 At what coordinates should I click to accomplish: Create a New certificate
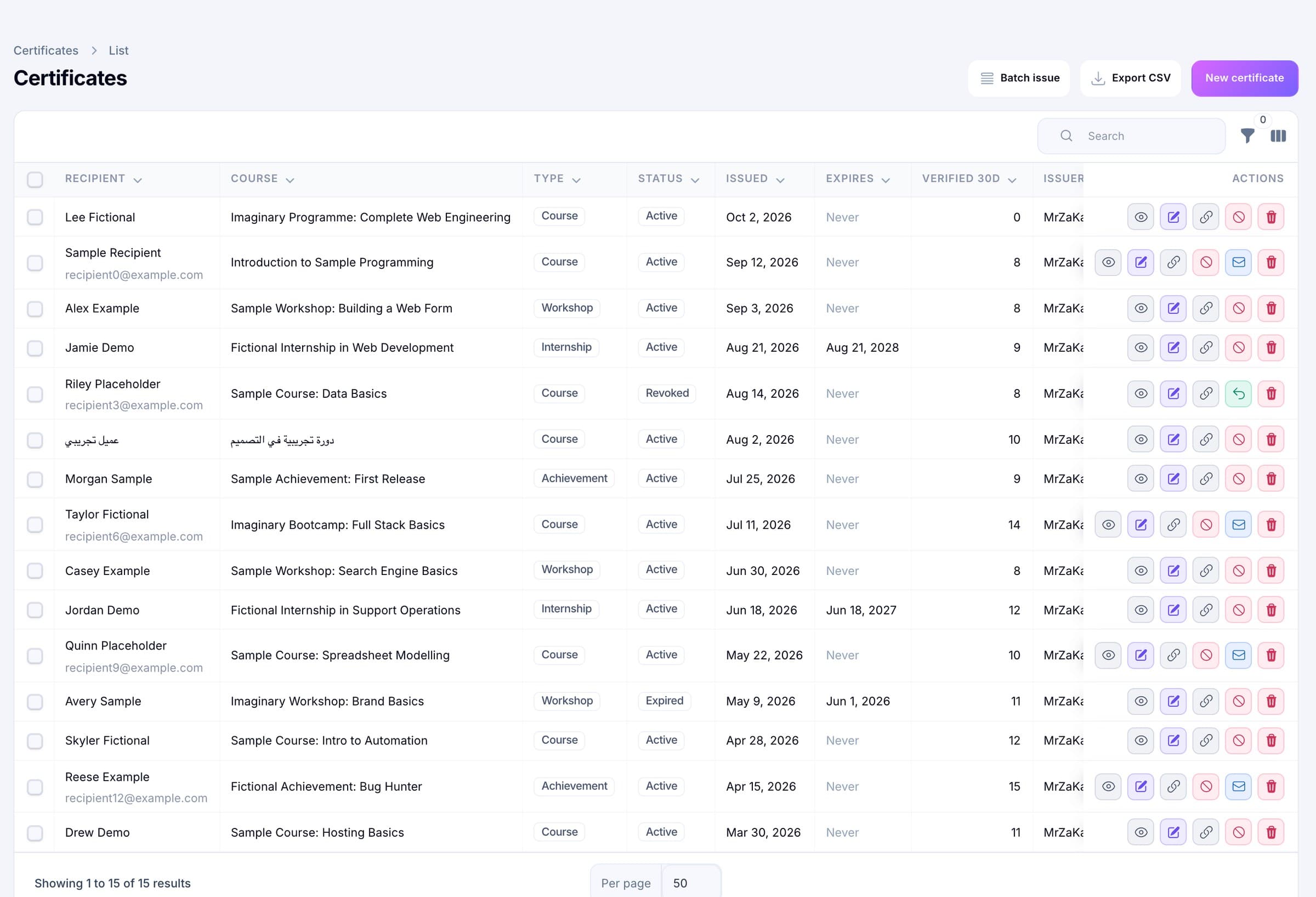1245,78
